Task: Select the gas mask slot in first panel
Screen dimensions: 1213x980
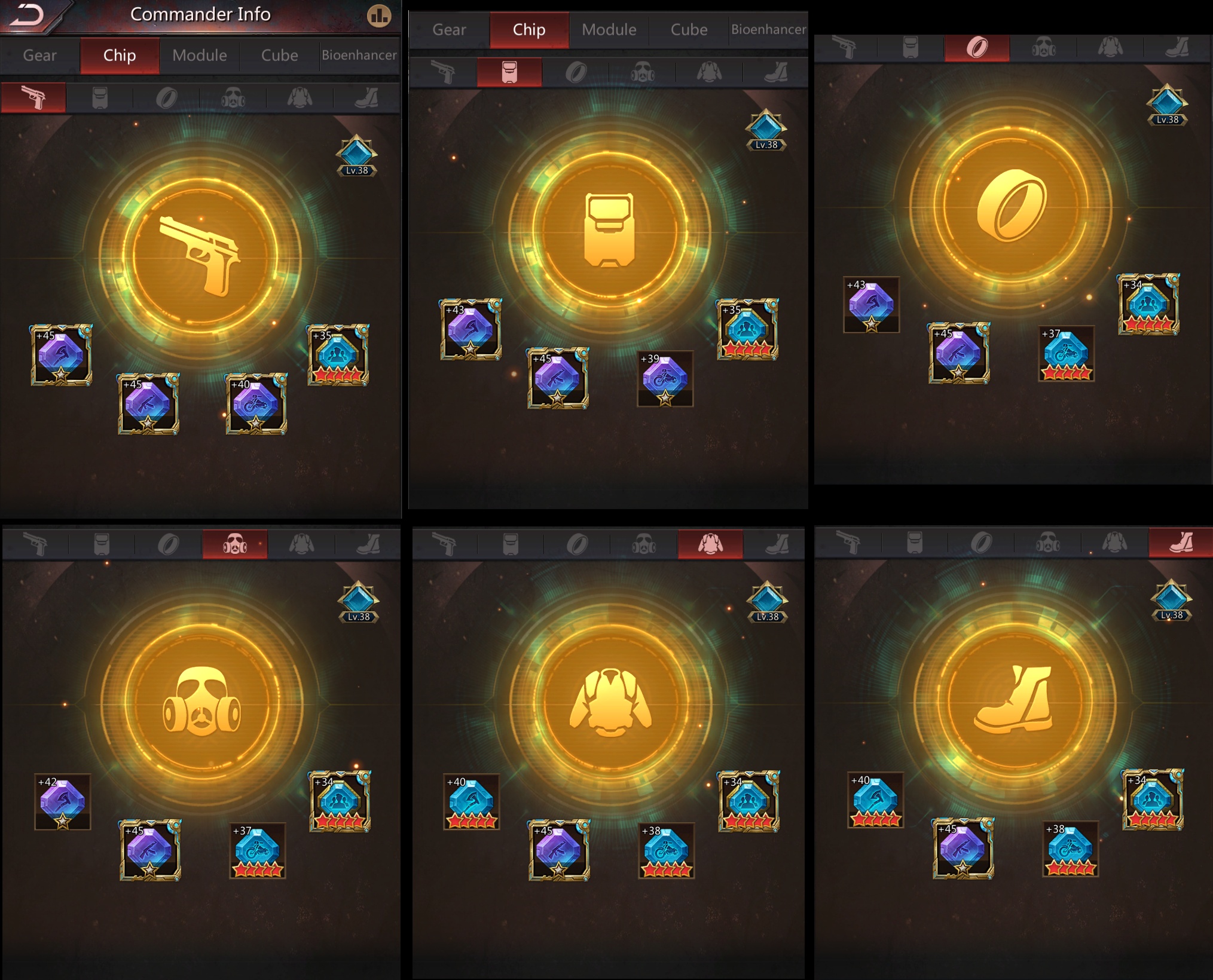Action: click(233, 97)
